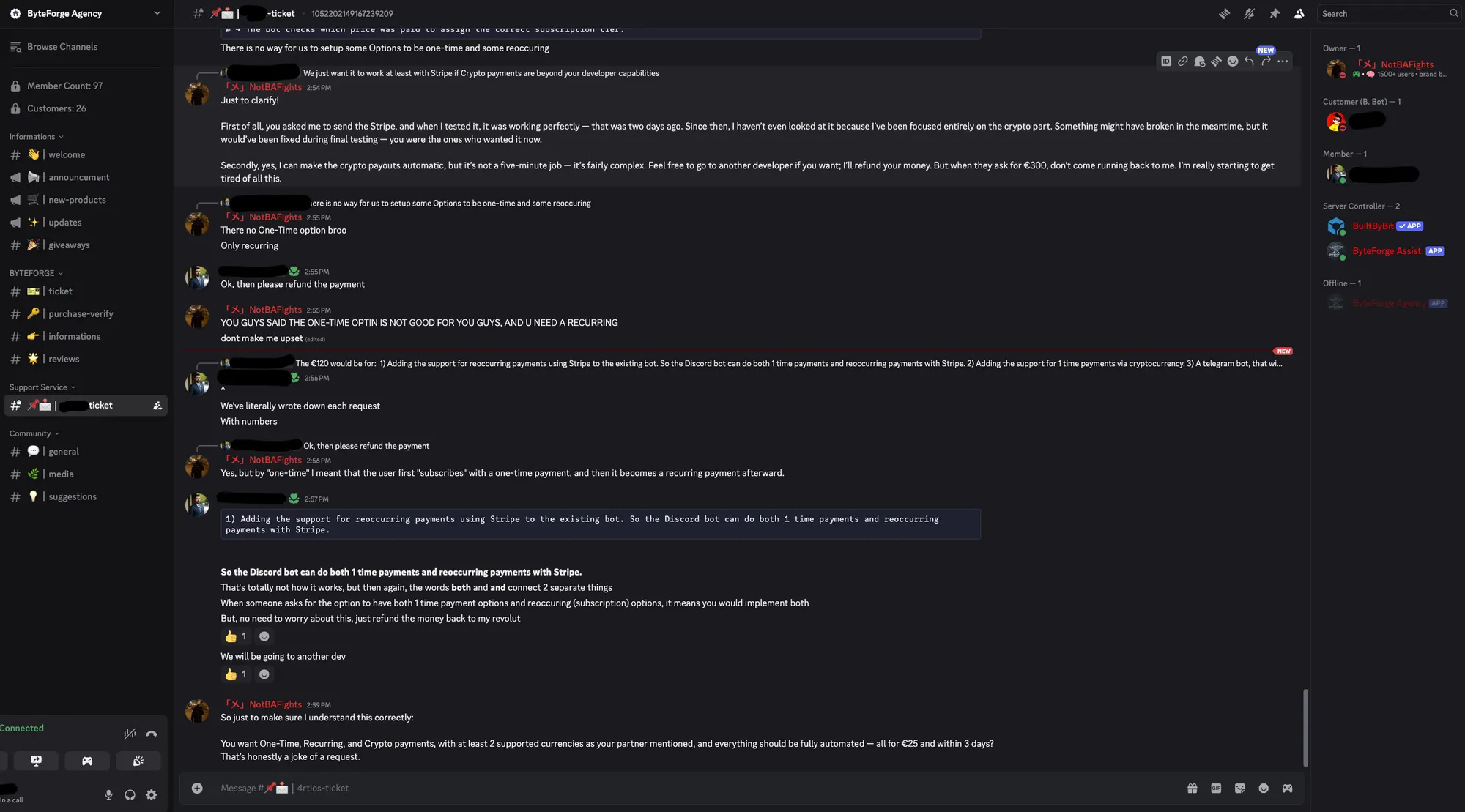Disconnect from the voice call

pyautogui.click(x=152, y=734)
